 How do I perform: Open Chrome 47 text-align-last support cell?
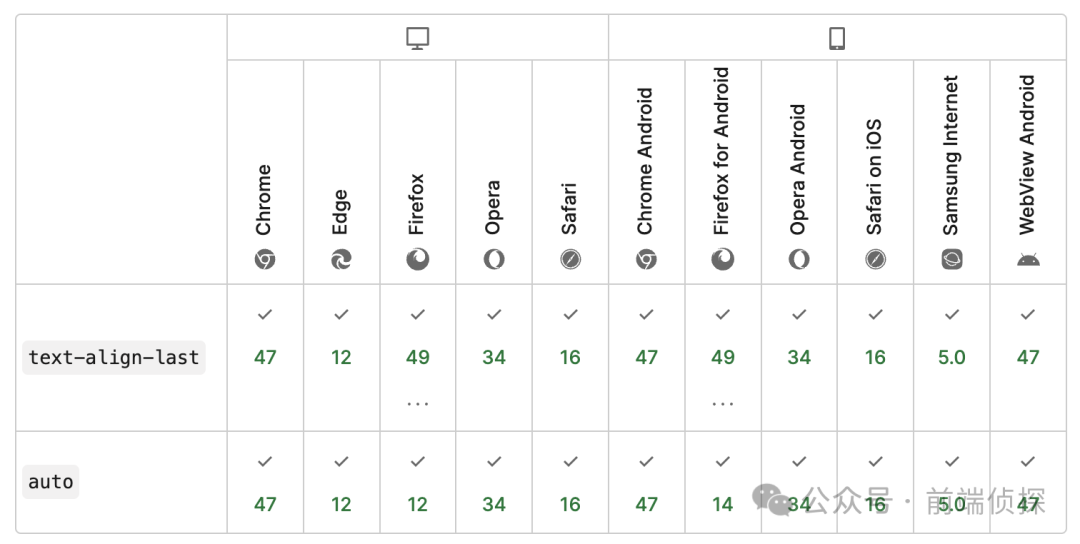[265, 357]
